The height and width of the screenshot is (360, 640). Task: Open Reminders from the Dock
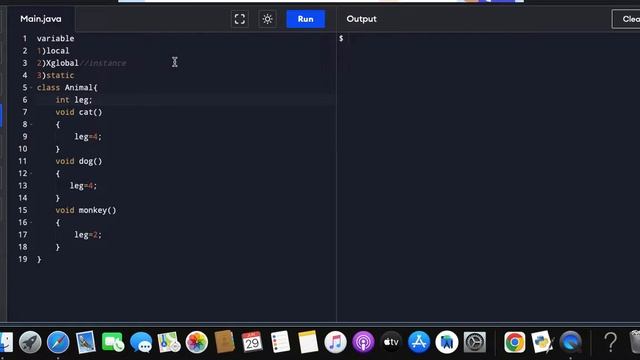tap(280, 342)
